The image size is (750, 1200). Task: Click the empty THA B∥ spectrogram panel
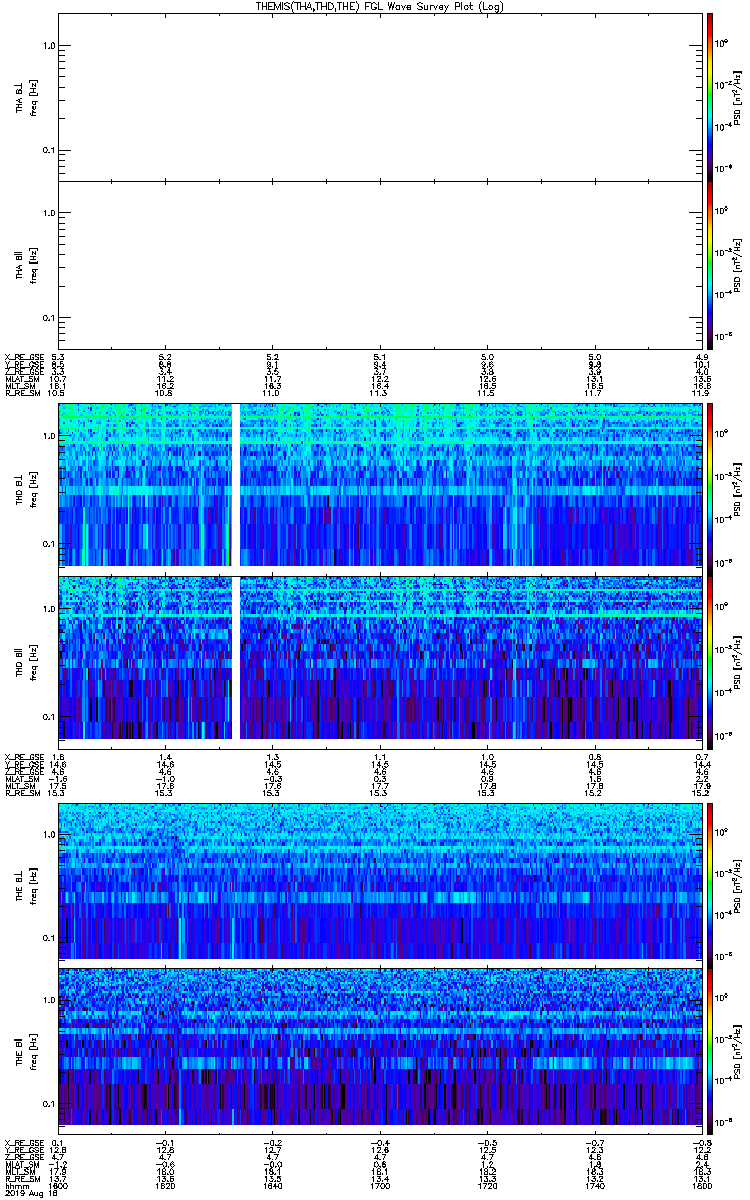click(x=379, y=265)
